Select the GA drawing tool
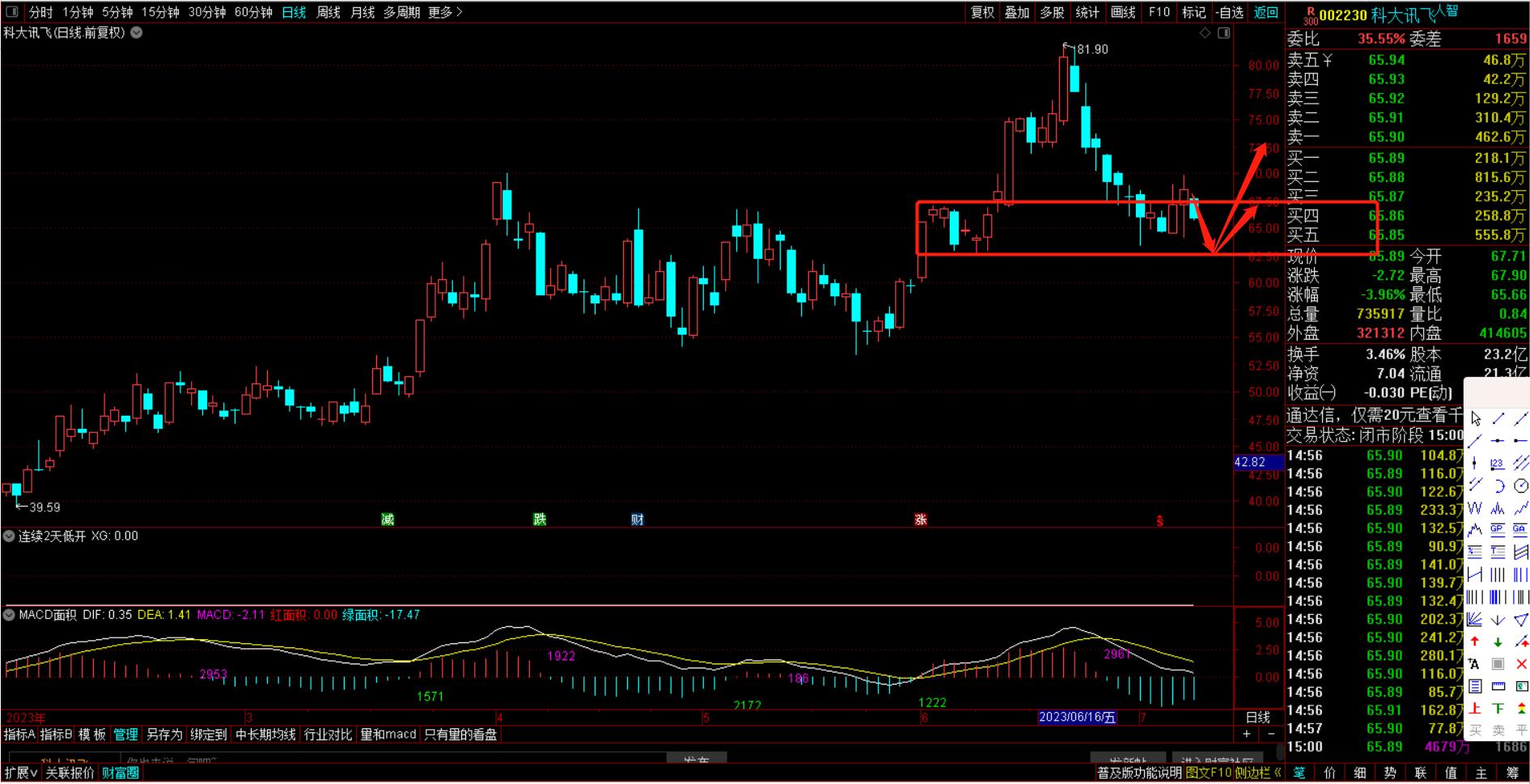This screenshot has width=1530, height=784. point(1520,530)
